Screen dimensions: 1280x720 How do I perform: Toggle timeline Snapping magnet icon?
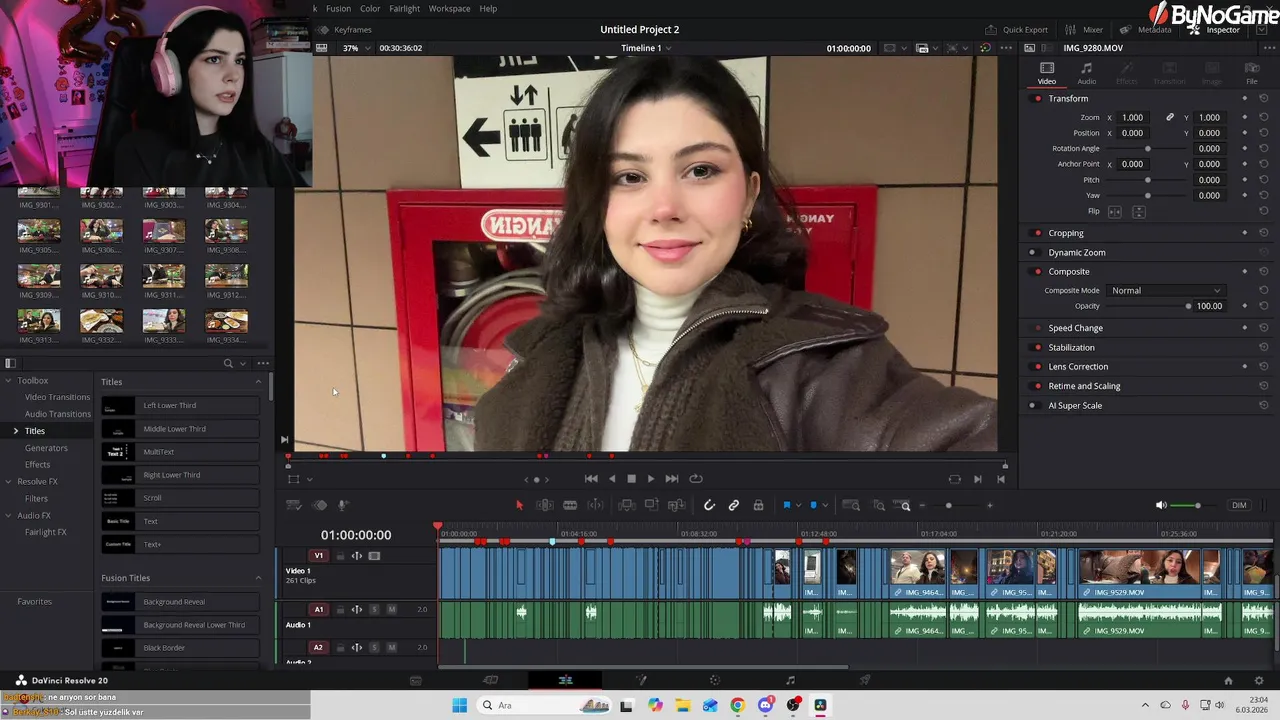709,505
